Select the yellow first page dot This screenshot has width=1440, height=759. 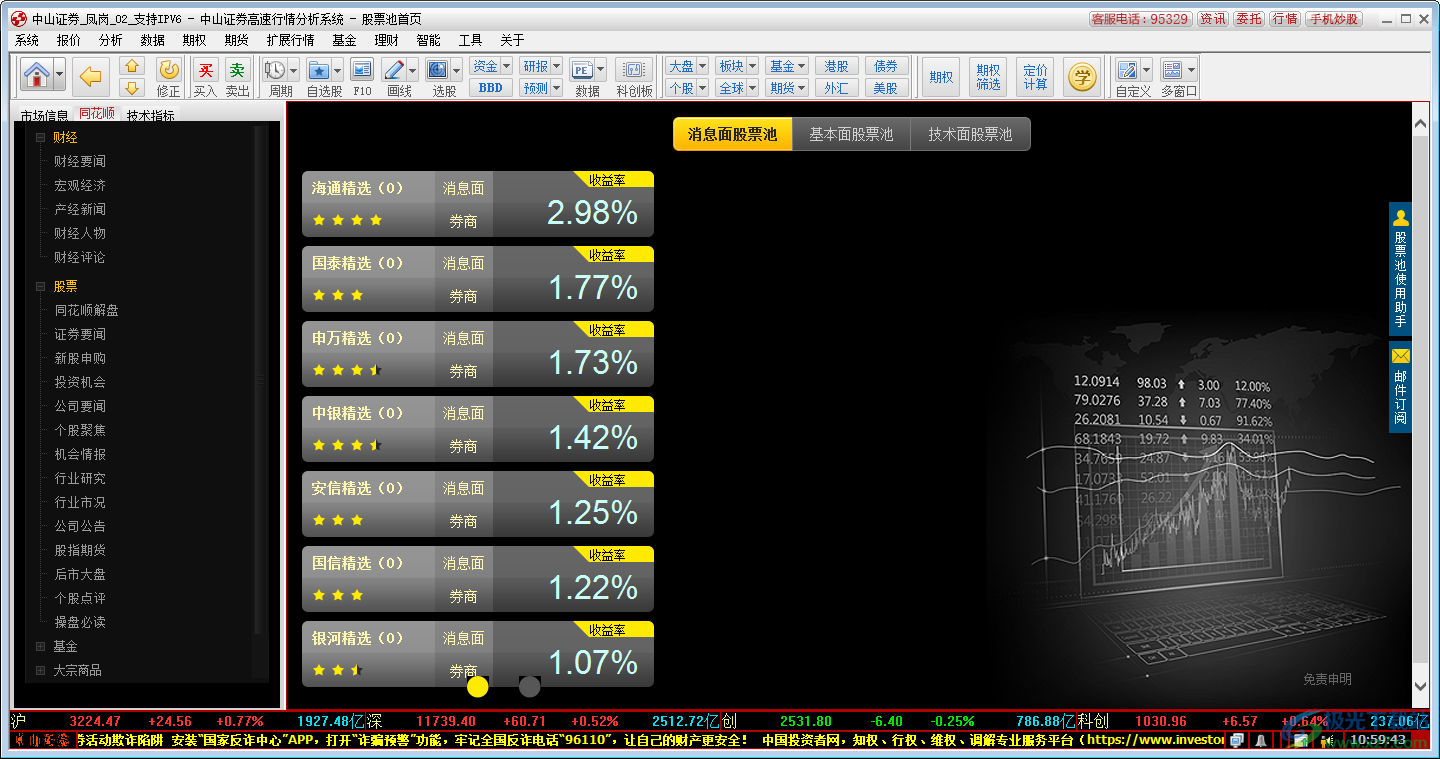pyautogui.click(x=478, y=686)
